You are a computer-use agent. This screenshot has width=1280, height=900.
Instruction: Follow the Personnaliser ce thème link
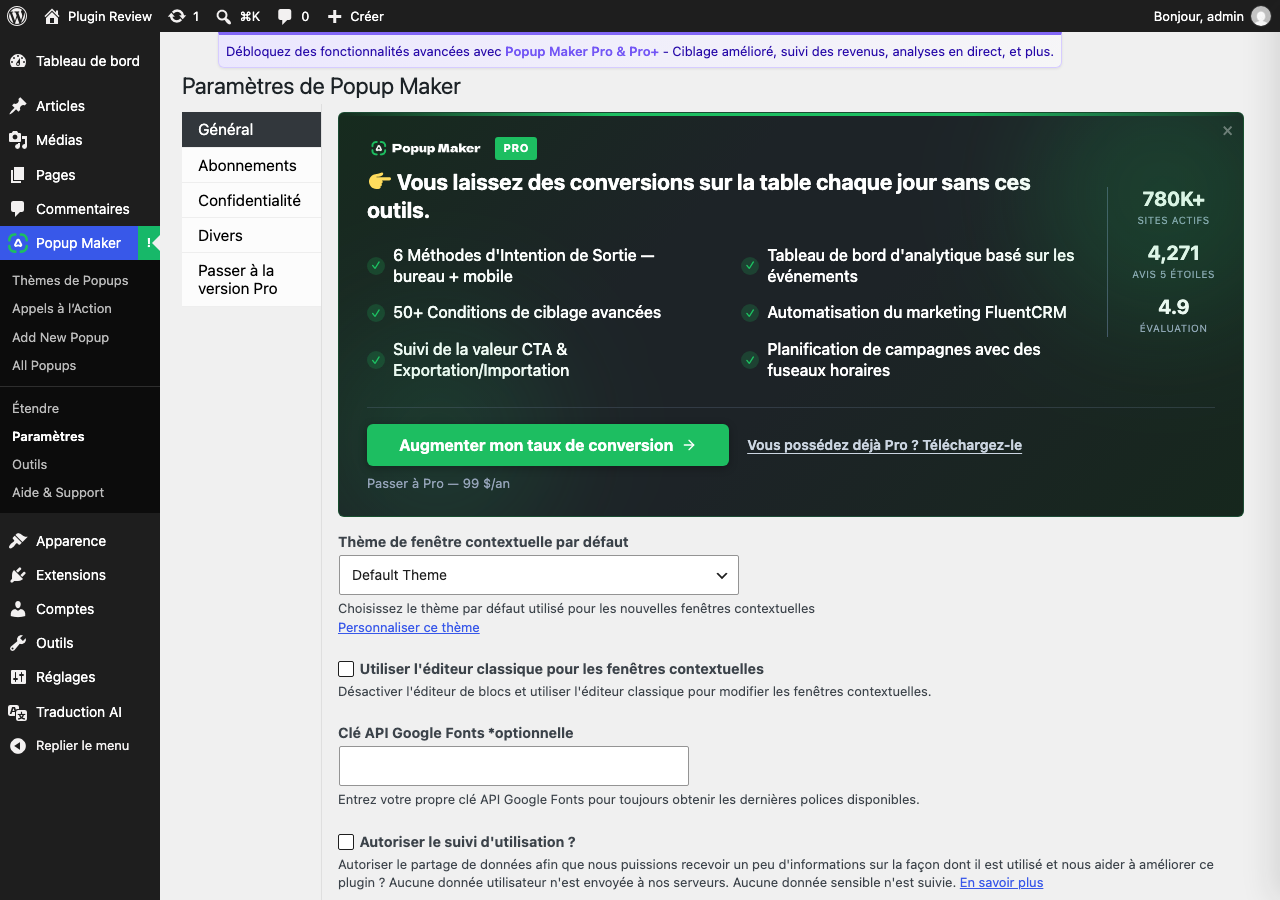pos(409,628)
